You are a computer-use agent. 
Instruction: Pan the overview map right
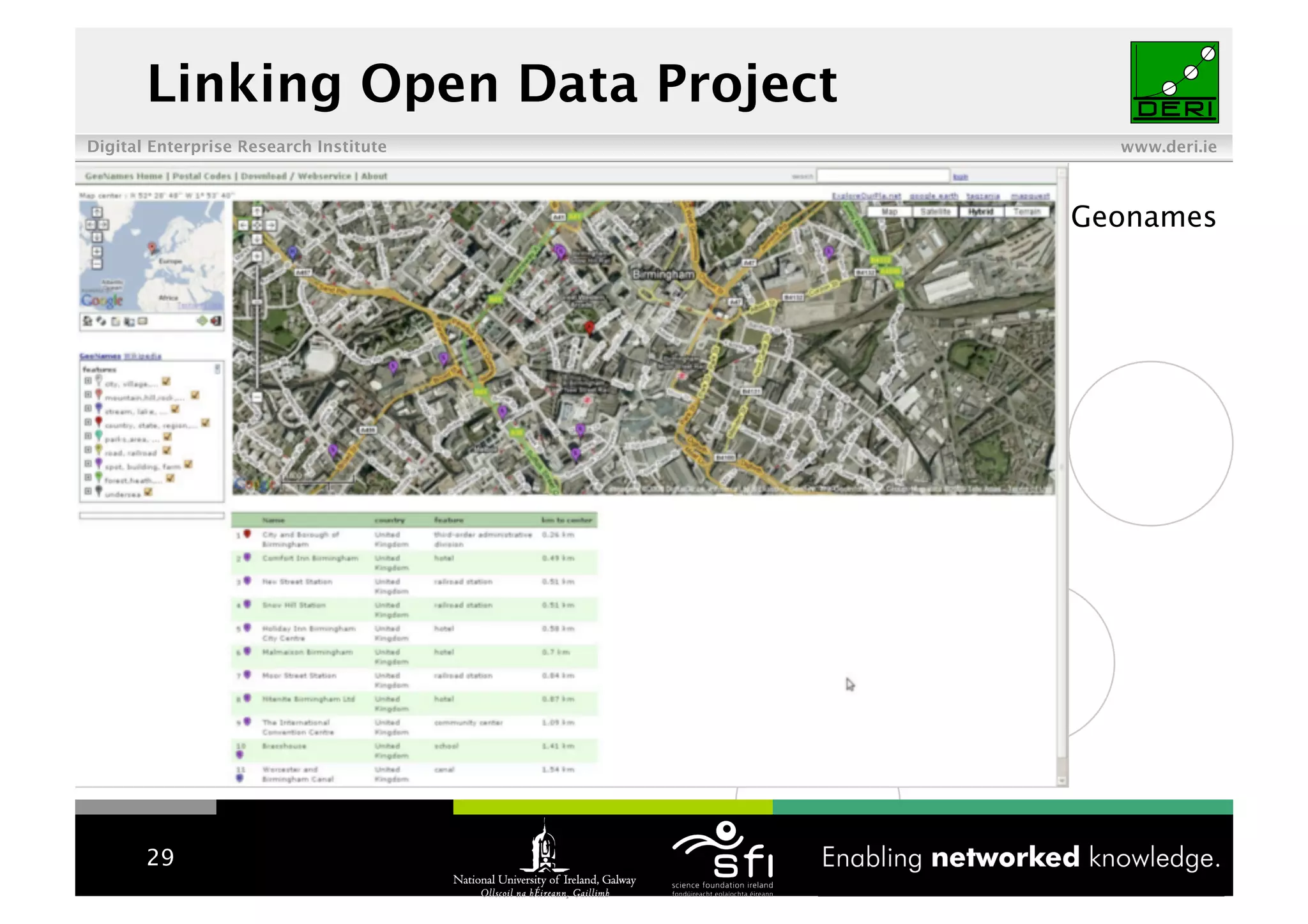pos(104,225)
